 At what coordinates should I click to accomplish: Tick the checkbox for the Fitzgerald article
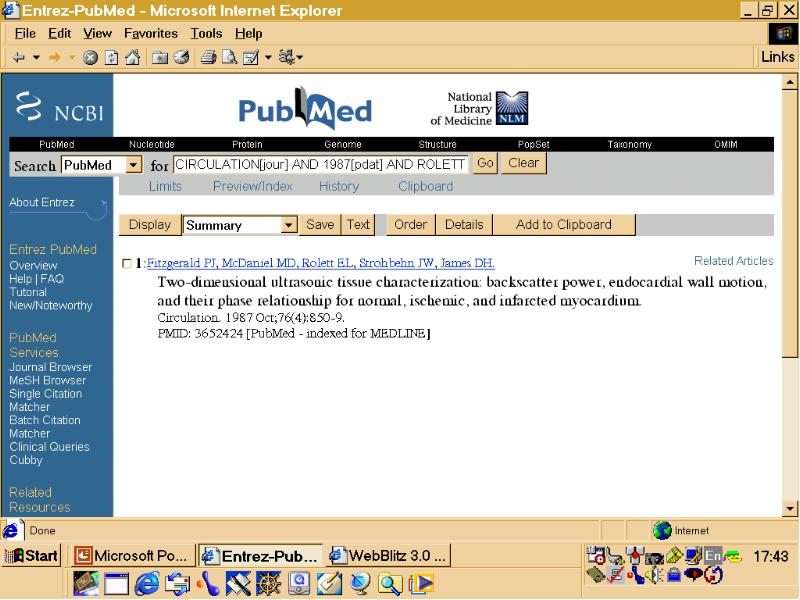(127, 263)
